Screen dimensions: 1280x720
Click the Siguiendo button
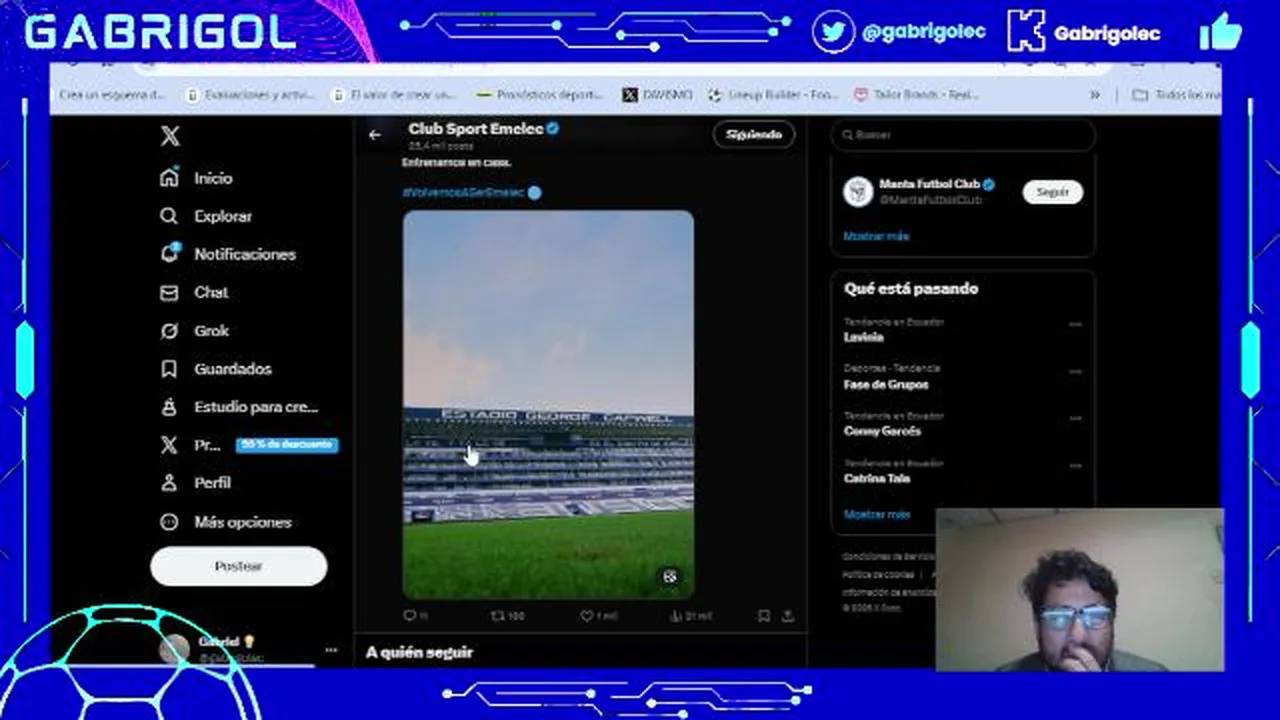click(x=754, y=134)
